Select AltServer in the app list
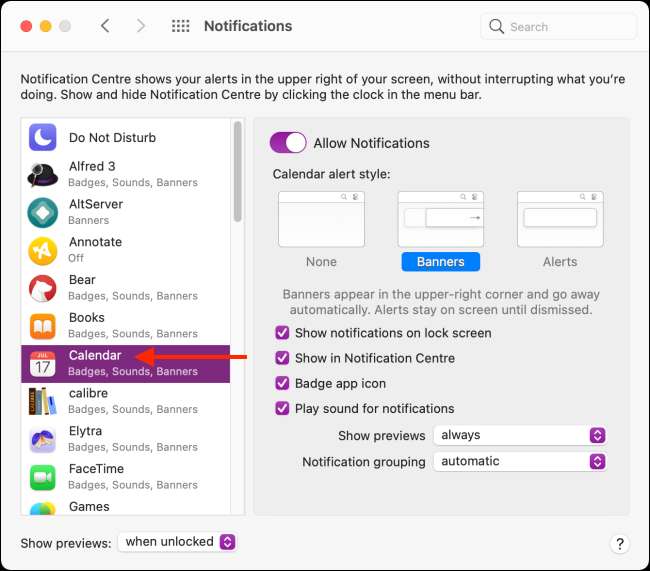 [x=126, y=213]
